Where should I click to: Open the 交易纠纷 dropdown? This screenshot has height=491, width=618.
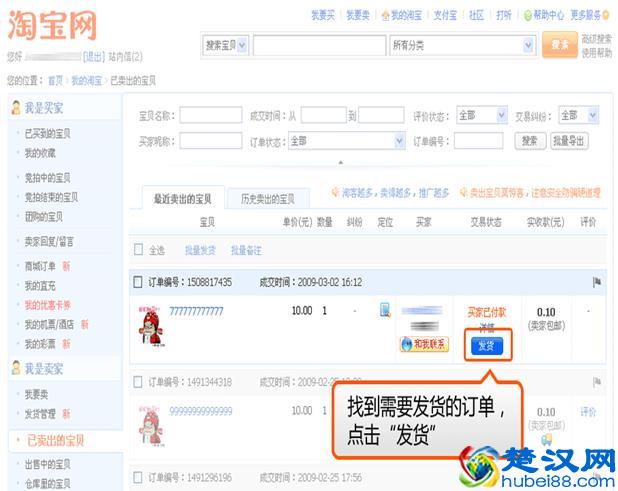579,115
